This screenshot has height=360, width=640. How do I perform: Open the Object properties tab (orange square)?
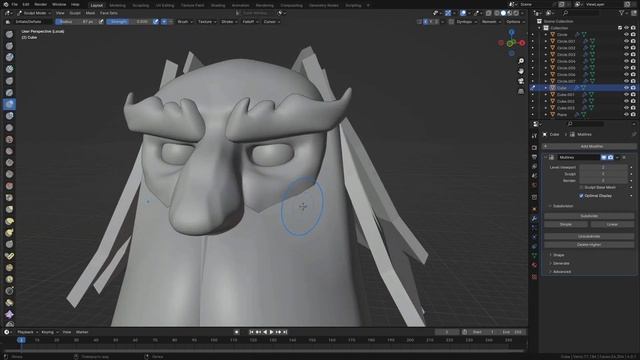(534, 209)
